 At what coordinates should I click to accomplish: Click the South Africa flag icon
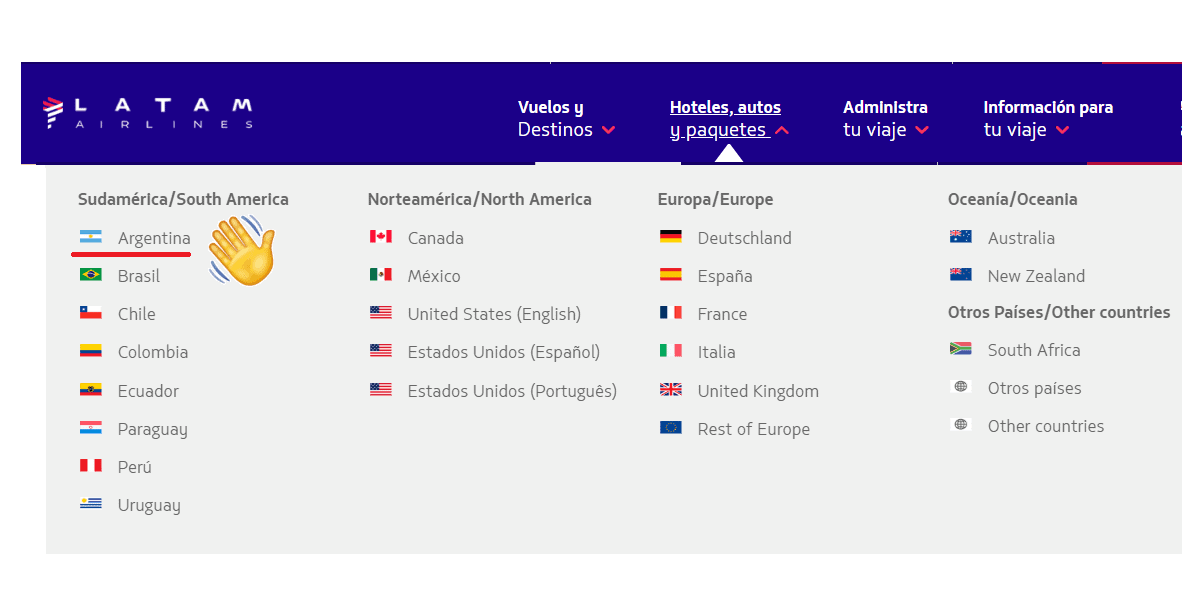tap(961, 350)
